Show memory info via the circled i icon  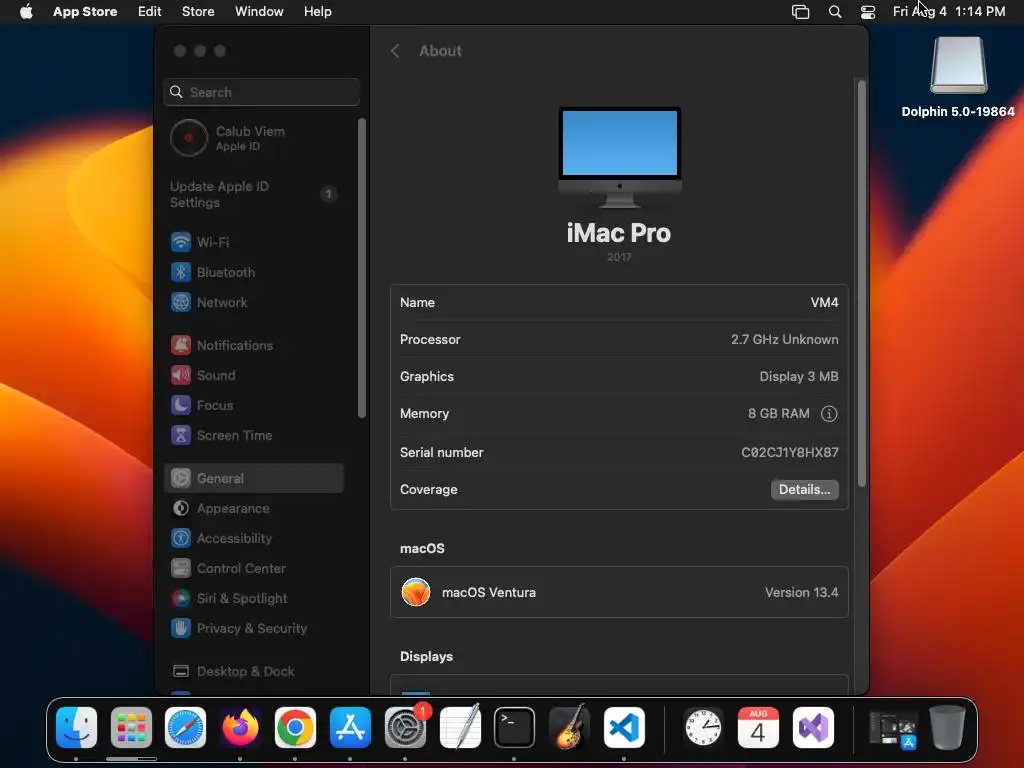pos(829,414)
